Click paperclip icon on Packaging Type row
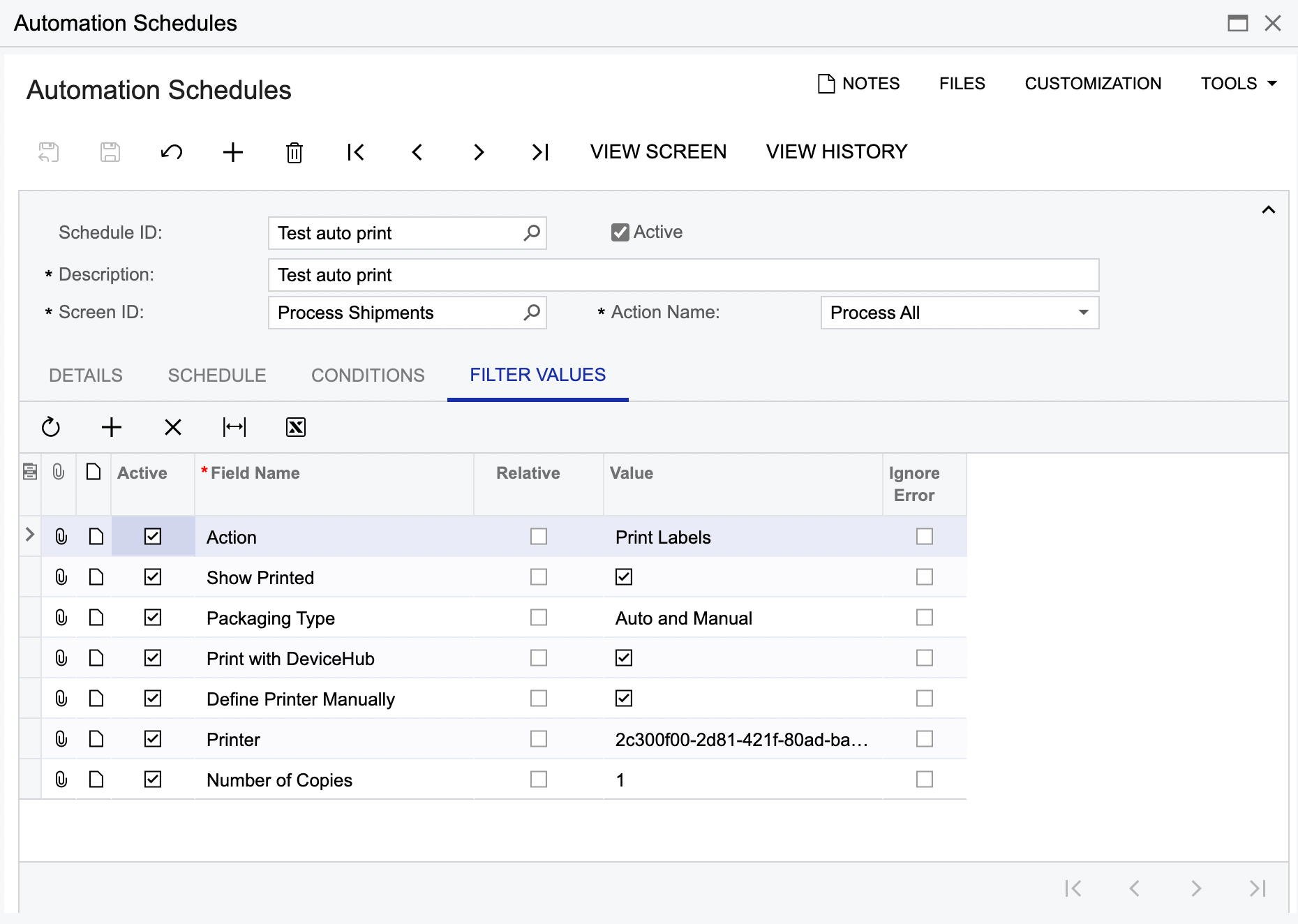 coord(61,617)
